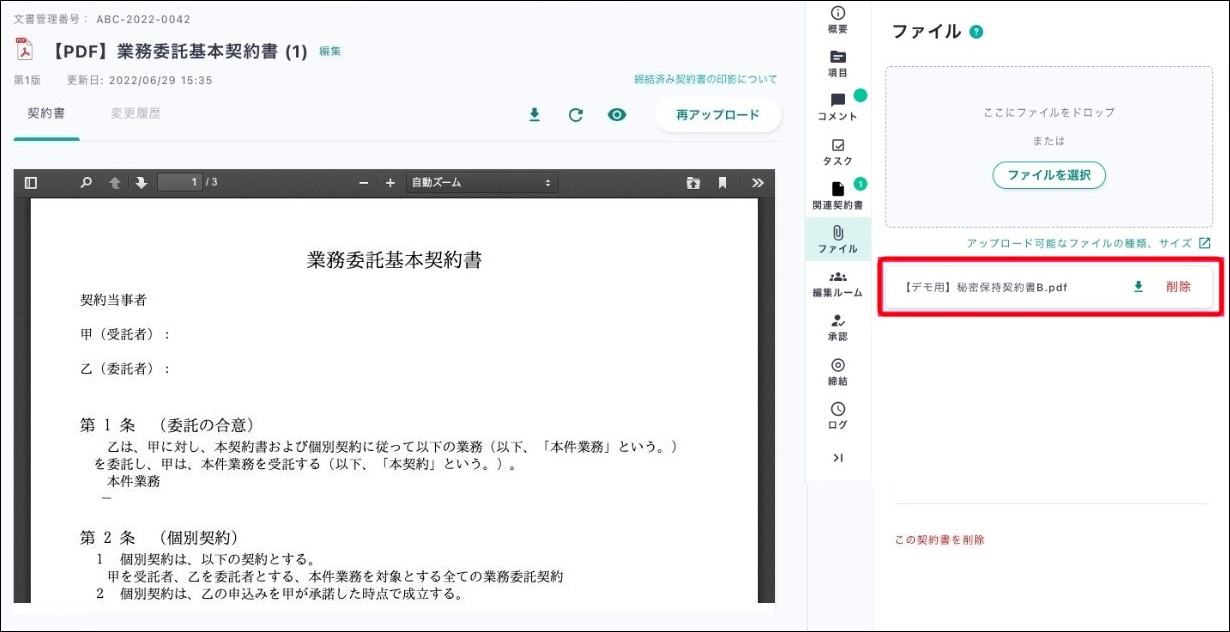
Task: Click 削除 for the attached PDF file
Action: pos(1178,287)
